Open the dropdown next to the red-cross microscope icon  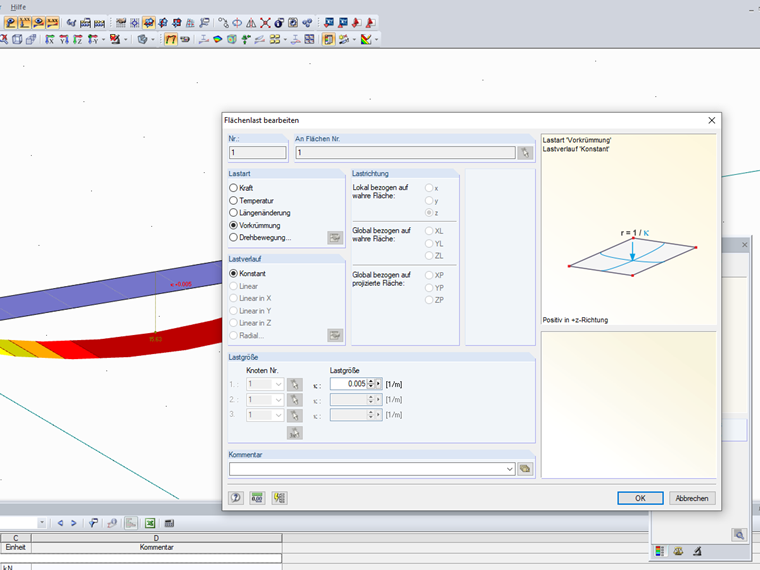(126, 39)
